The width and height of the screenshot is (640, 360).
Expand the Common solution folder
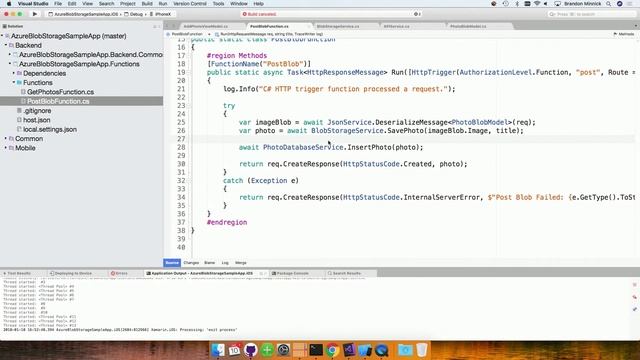[6, 138]
